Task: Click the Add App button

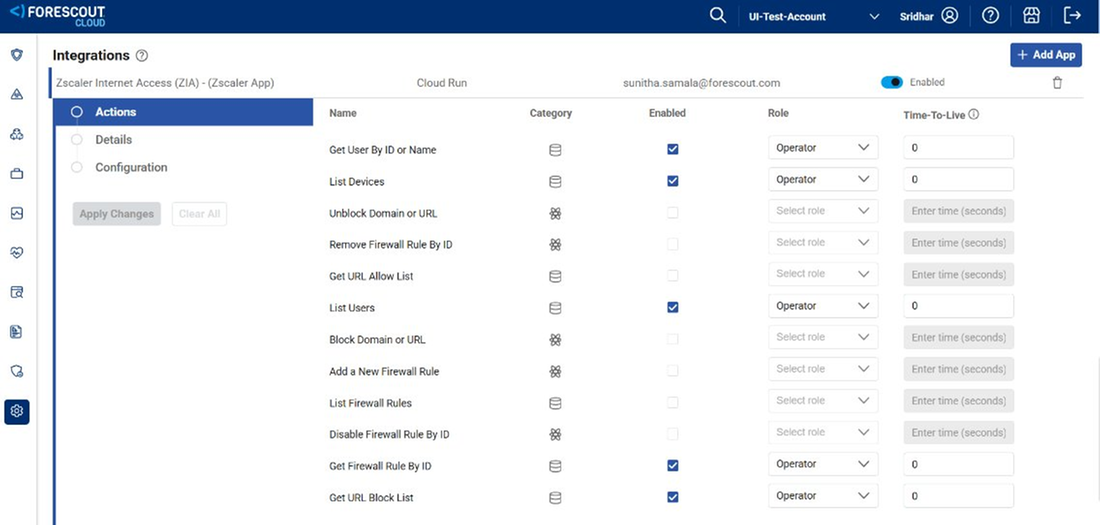Action: tap(1046, 55)
